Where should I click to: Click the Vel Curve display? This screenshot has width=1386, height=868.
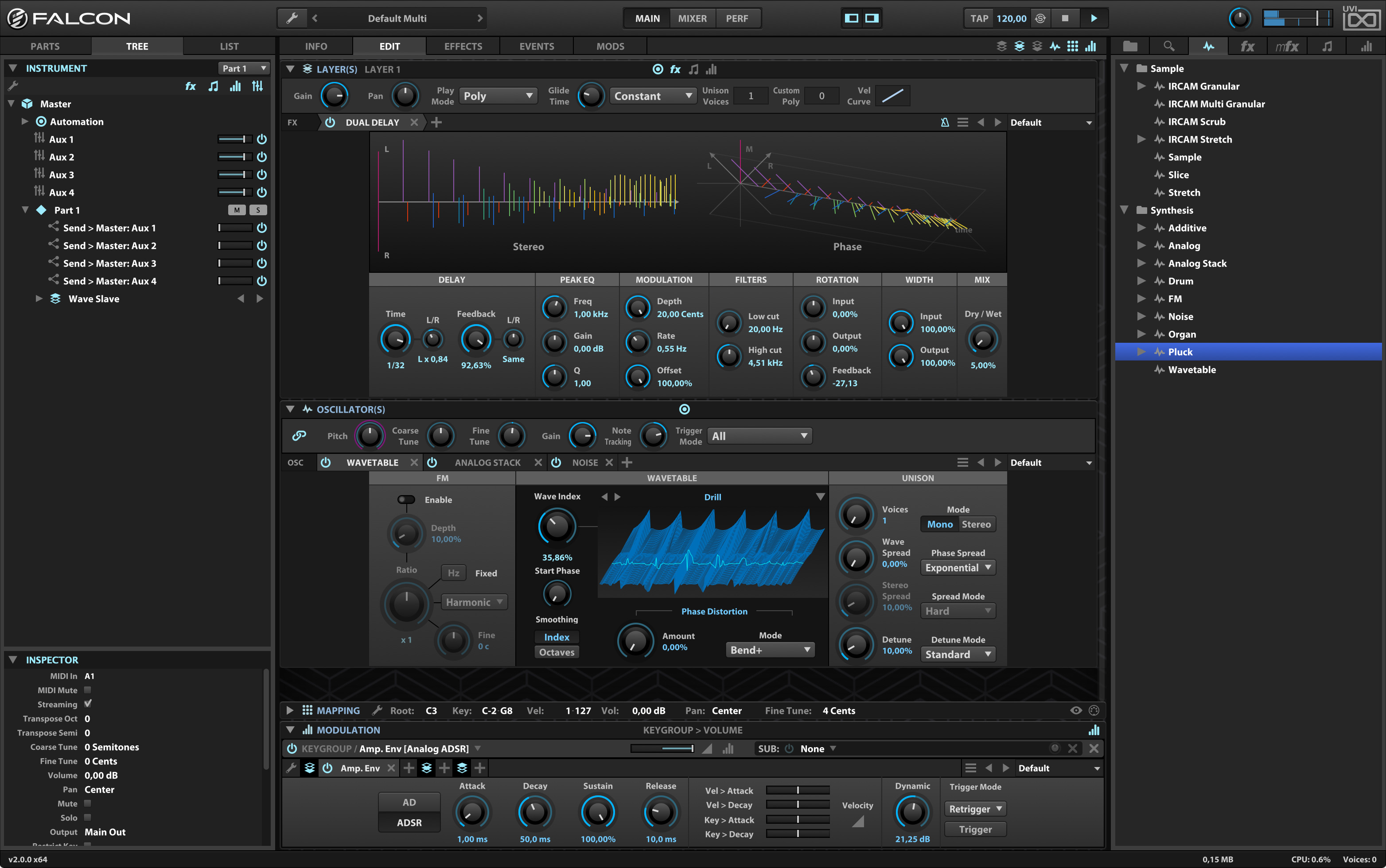pos(892,96)
